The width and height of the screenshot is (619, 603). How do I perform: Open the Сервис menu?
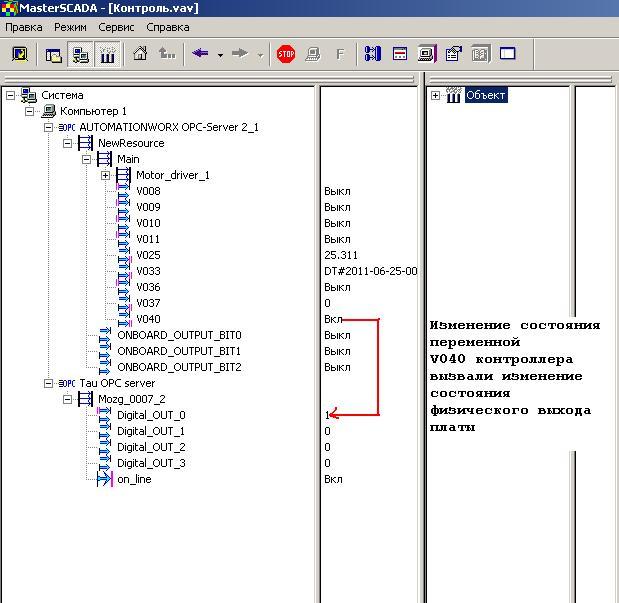click(117, 27)
